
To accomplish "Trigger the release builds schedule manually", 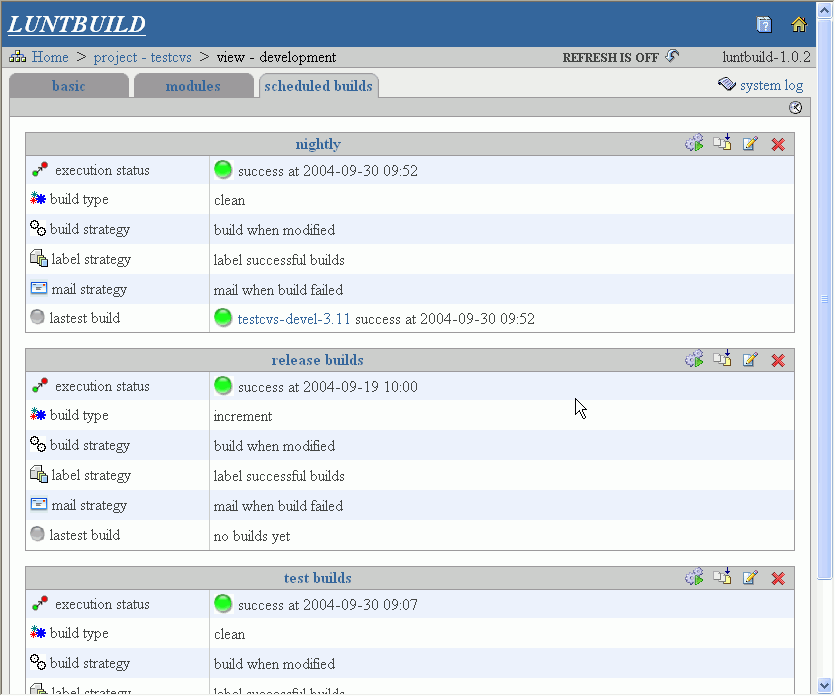I will click(694, 360).
